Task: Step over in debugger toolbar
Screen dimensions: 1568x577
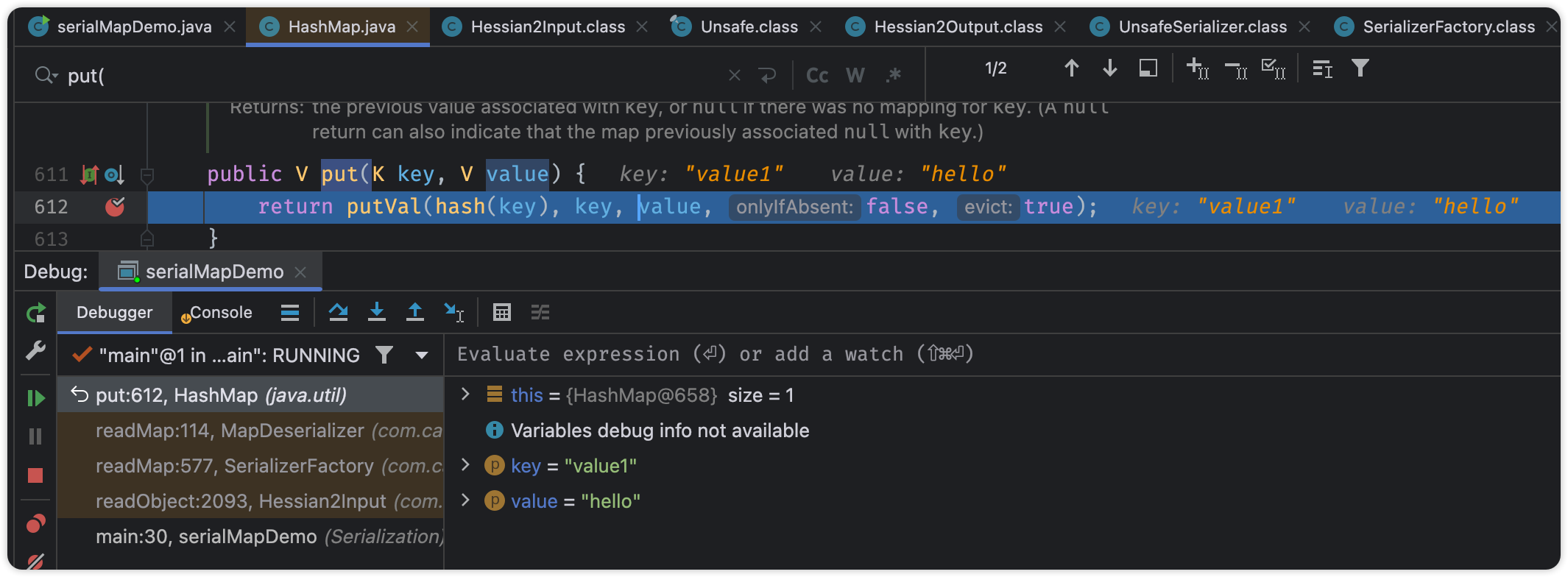Action: point(339,312)
